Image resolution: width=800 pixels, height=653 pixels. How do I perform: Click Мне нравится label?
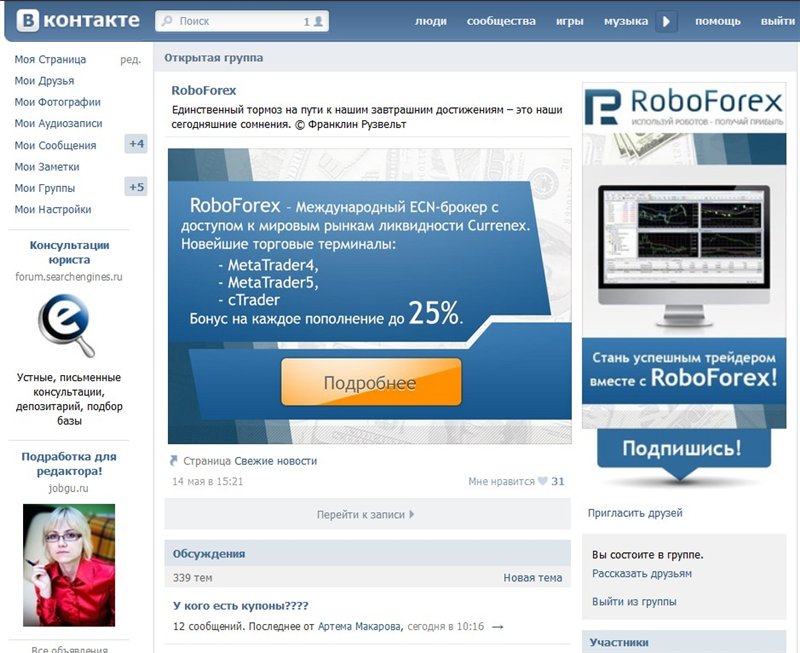(x=501, y=481)
